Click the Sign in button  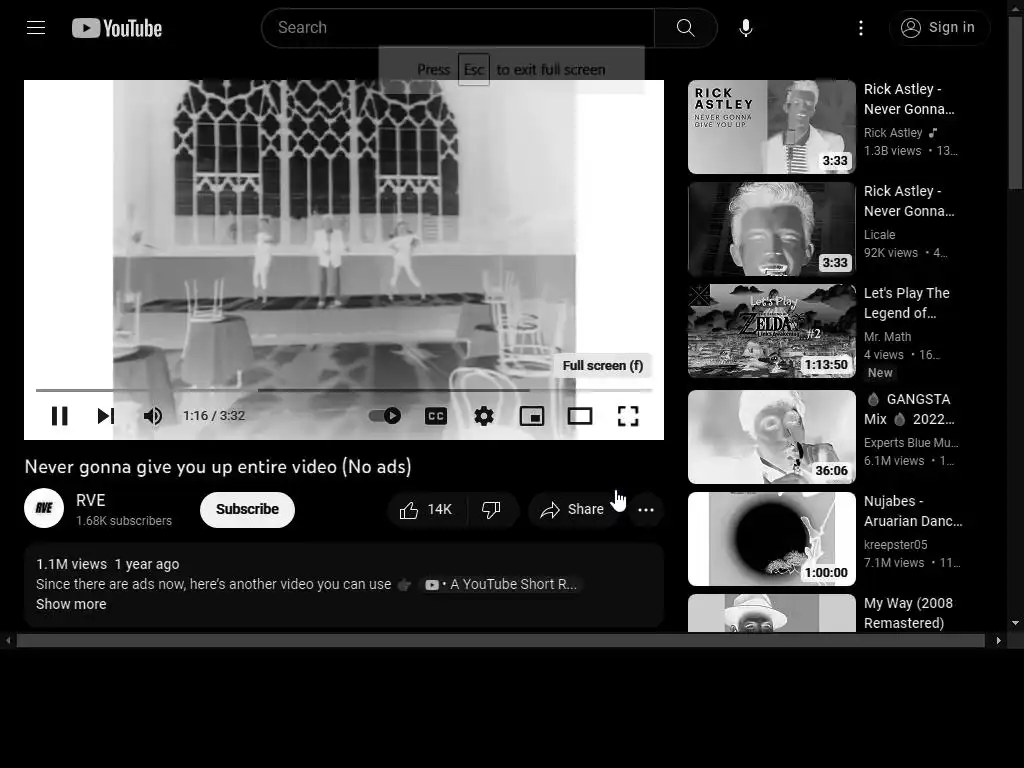(x=939, y=27)
